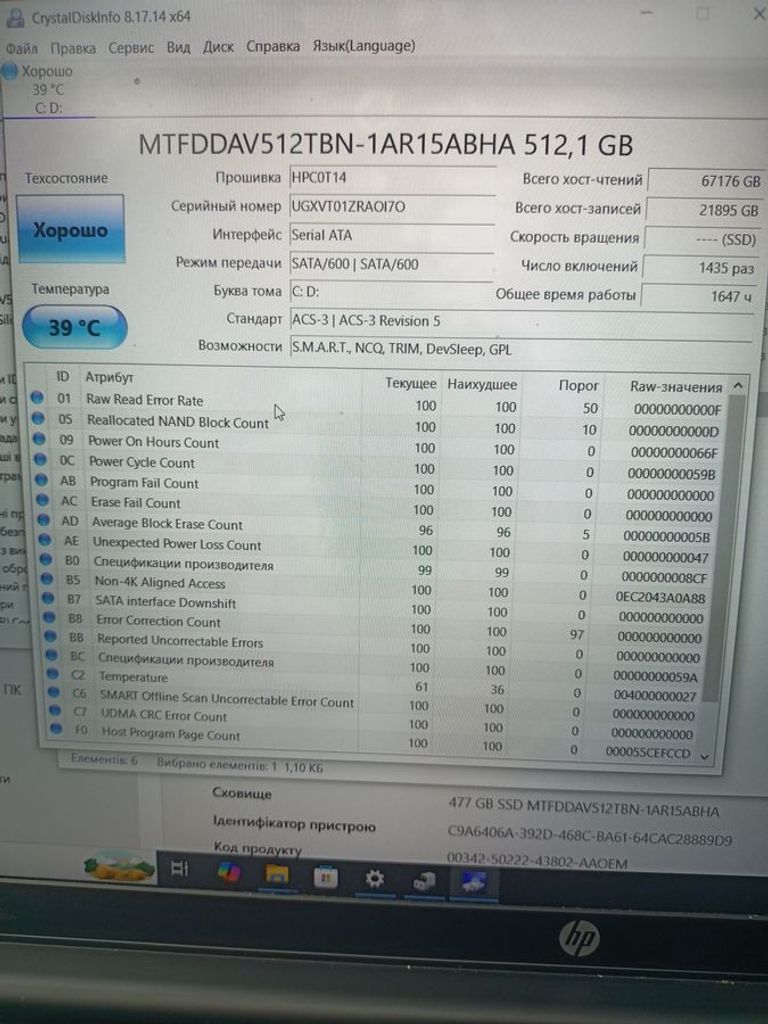Click the Прошивка field HPC0T14
Viewport: 768px width, 1024px height.
[392, 178]
